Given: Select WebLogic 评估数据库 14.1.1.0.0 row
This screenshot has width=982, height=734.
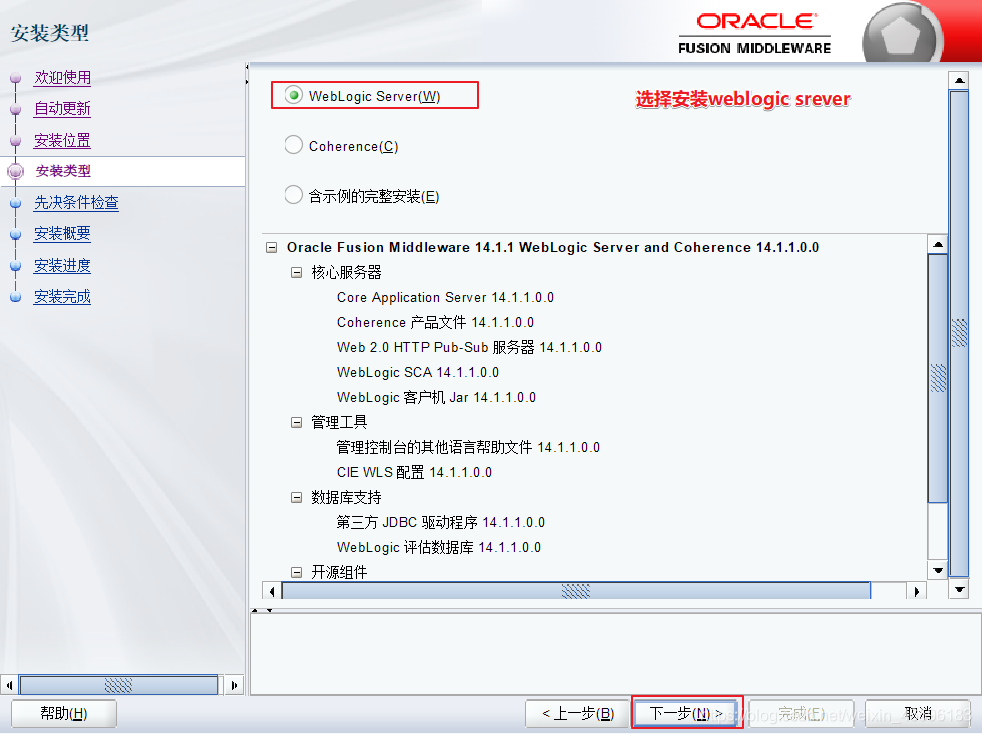Looking at the screenshot, I should coord(438,547).
